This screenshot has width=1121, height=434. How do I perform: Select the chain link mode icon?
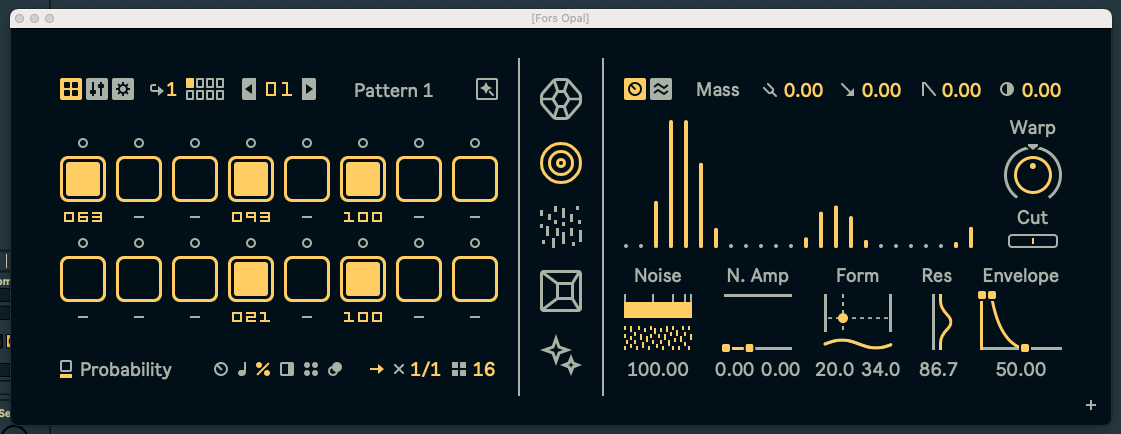coord(335,370)
